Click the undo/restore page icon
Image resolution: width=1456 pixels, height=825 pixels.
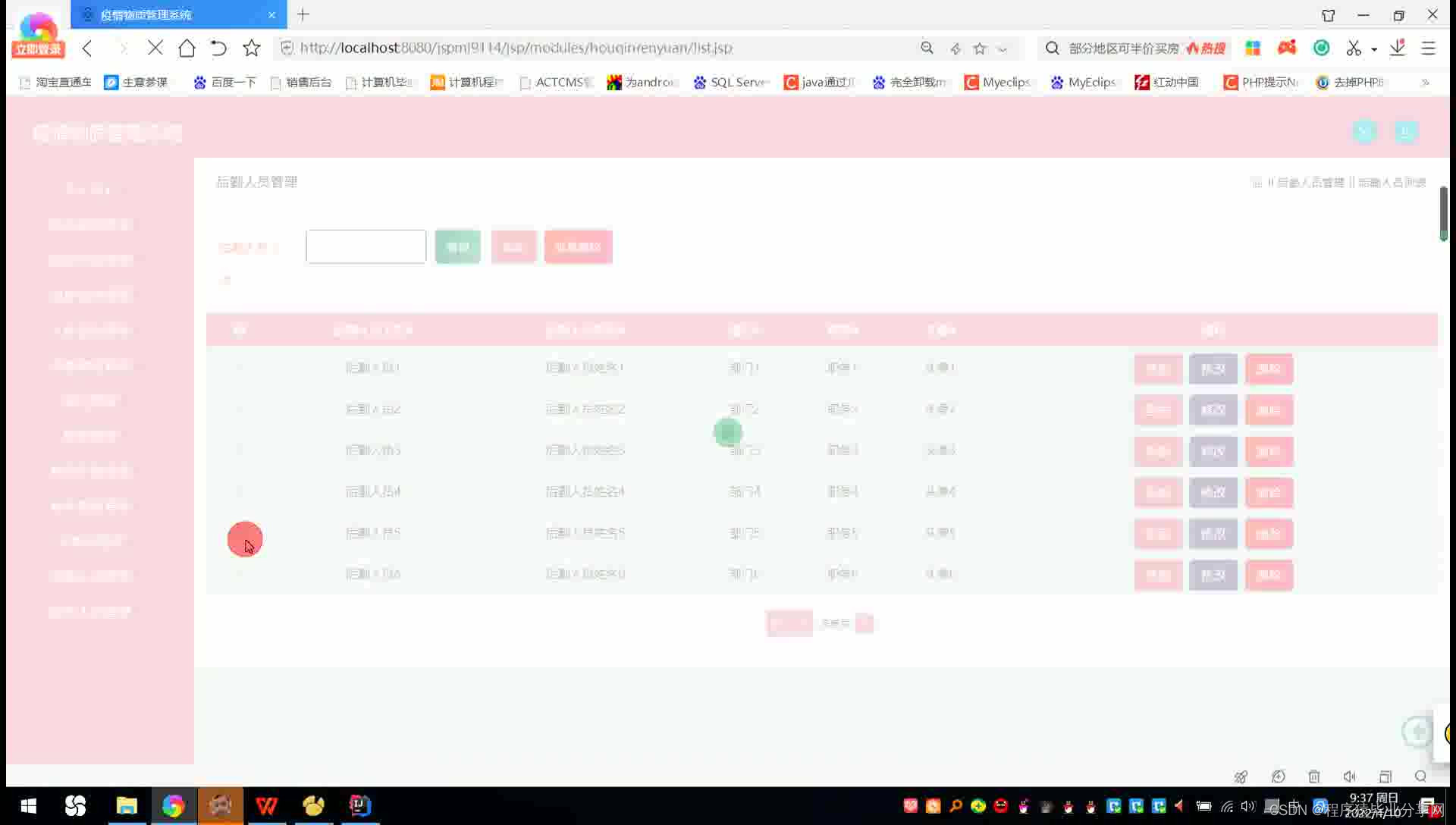[218, 49]
